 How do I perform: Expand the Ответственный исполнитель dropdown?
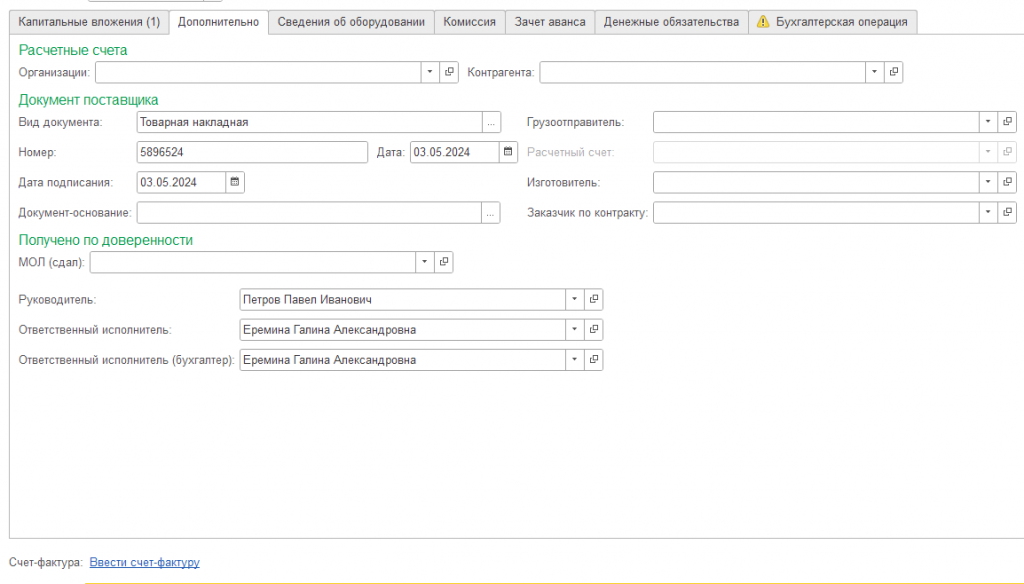click(575, 329)
